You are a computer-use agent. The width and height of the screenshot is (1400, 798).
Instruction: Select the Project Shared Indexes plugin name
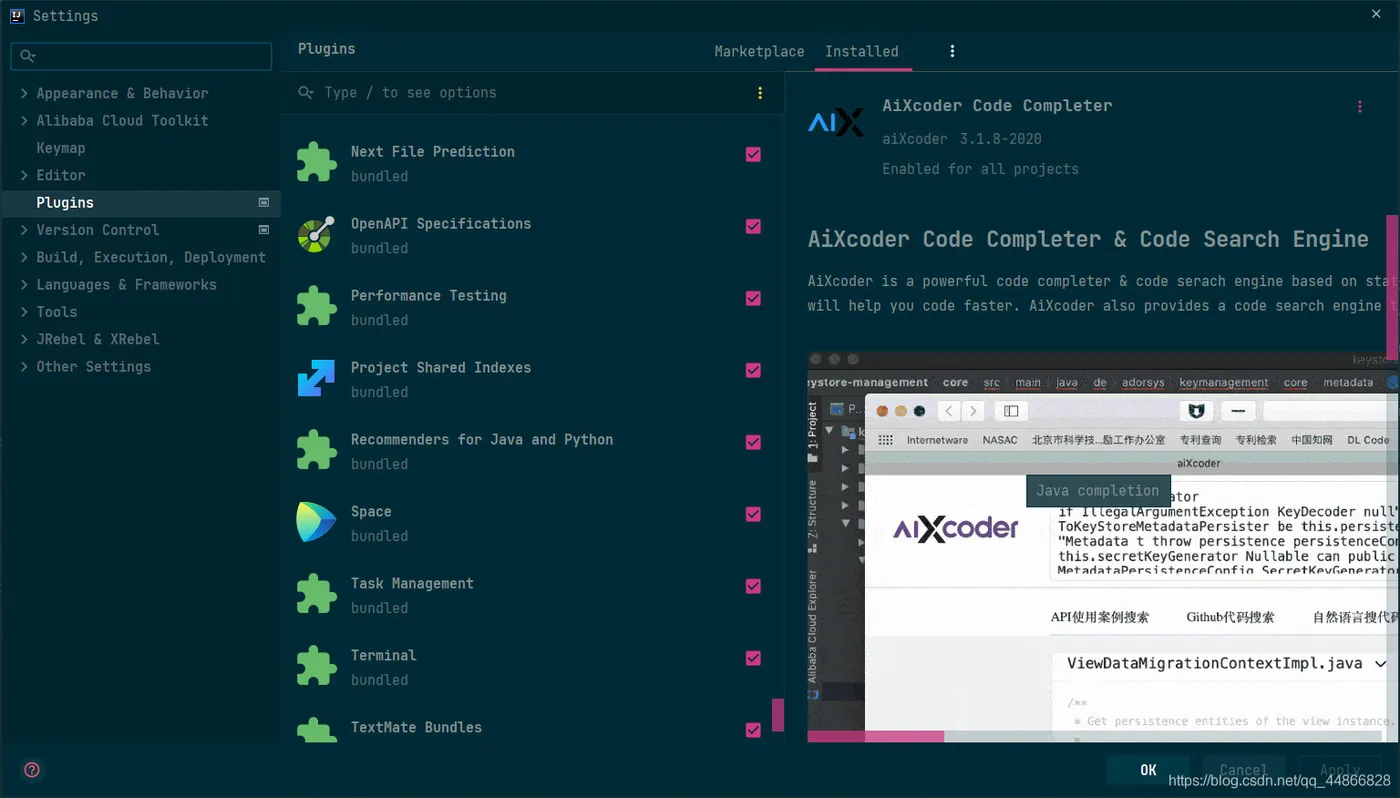click(x=441, y=368)
